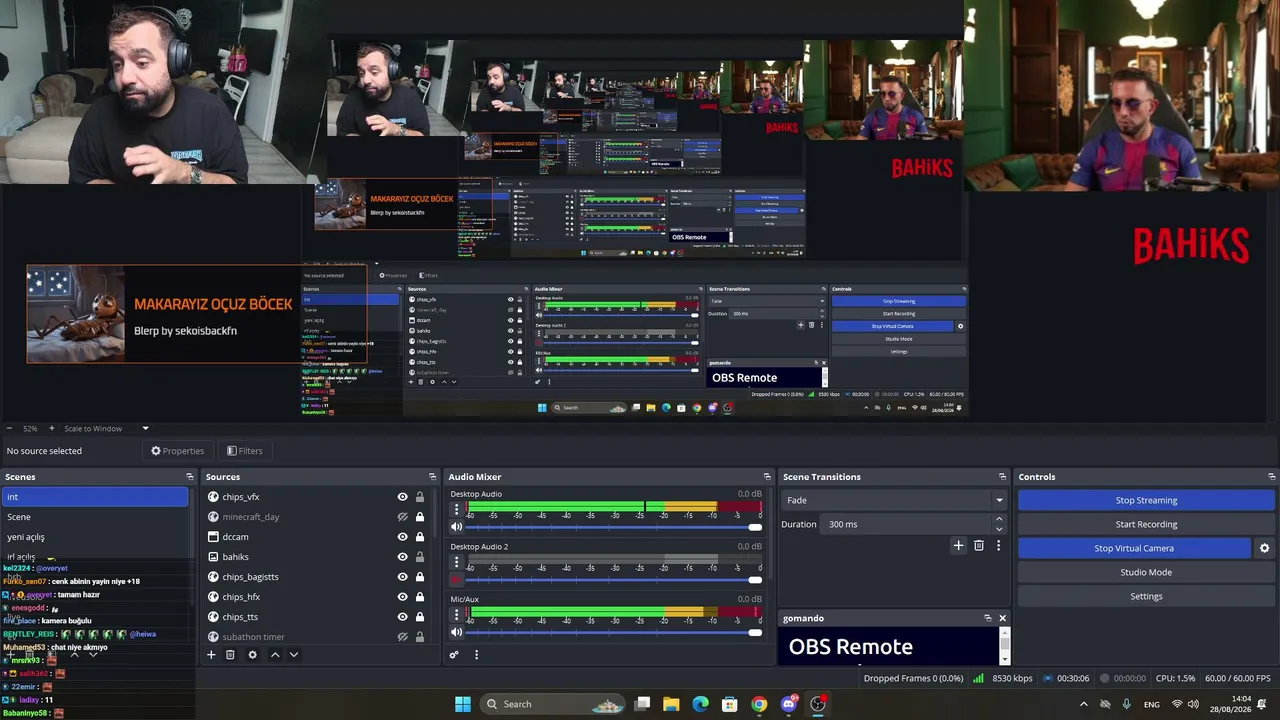
Task: Add a new source with the plus icon
Action: tap(211, 655)
